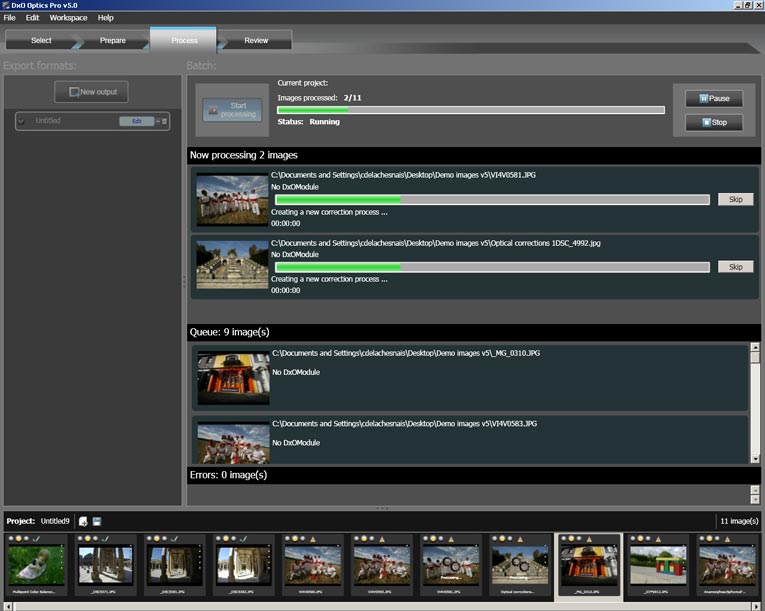Click yellow rating dot above colorful playhouse thumbnail
Viewport: 765px width, 611px height.
(641, 539)
